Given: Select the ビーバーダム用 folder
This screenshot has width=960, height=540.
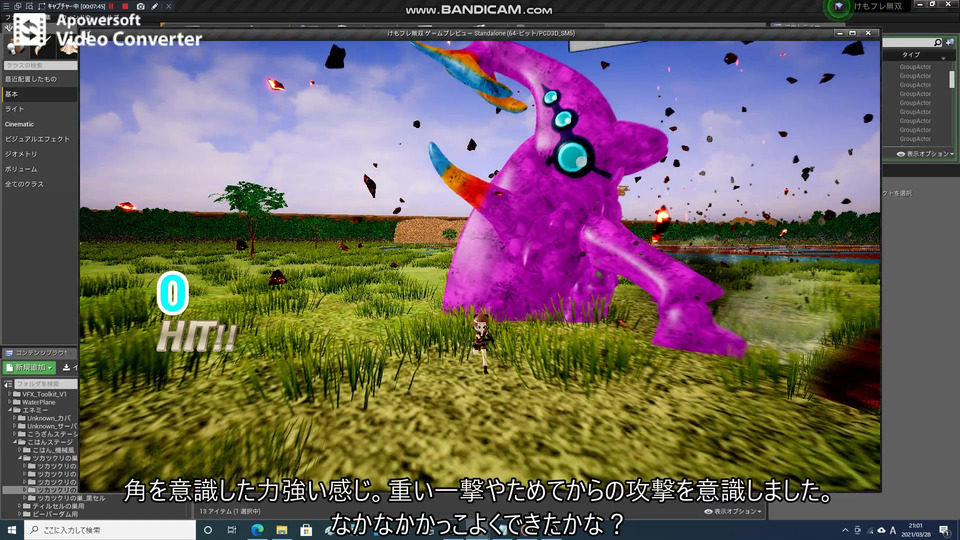Looking at the screenshot, I should click(x=49, y=514).
